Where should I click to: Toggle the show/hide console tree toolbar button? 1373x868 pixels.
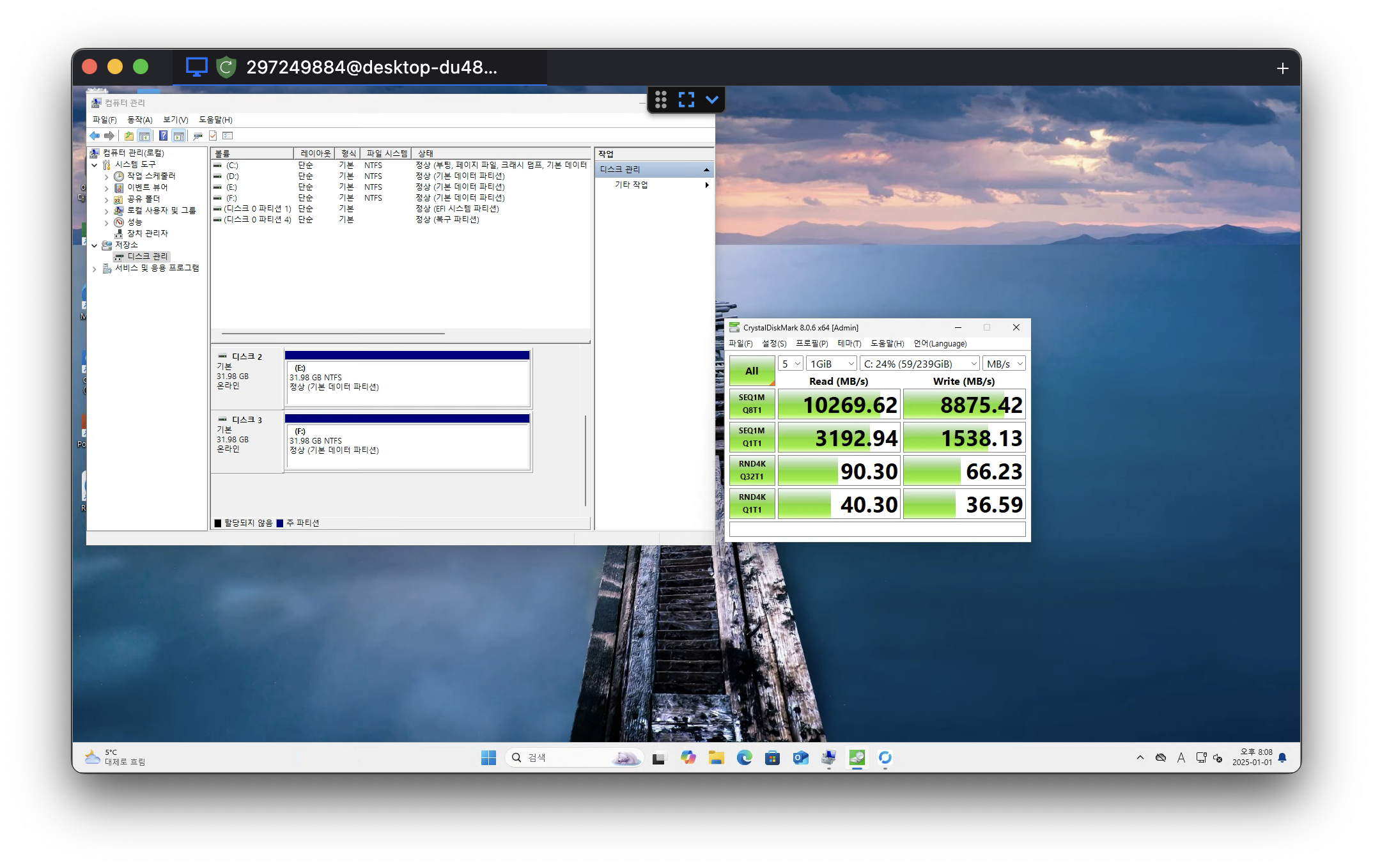point(144,136)
